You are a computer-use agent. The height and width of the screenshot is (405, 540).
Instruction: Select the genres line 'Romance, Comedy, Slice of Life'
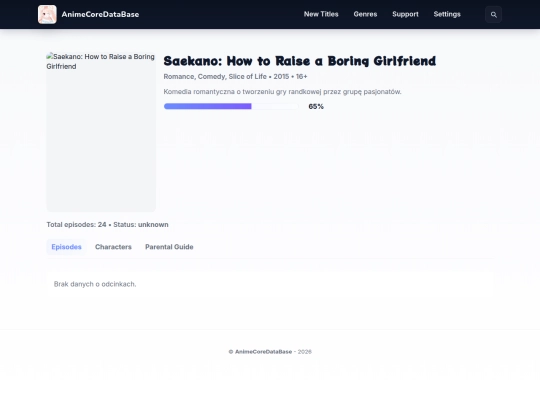click(x=215, y=76)
